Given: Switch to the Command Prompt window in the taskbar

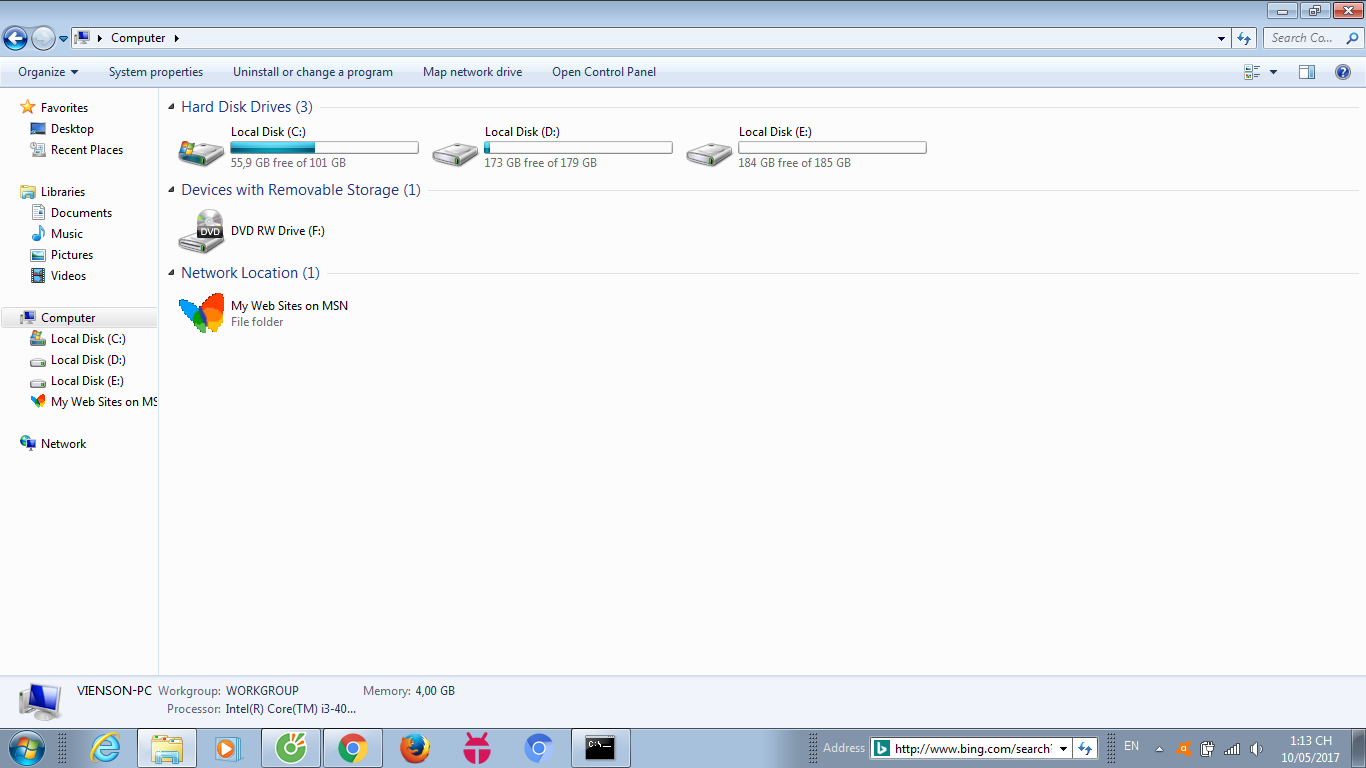Looking at the screenshot, I should (600, 748).
